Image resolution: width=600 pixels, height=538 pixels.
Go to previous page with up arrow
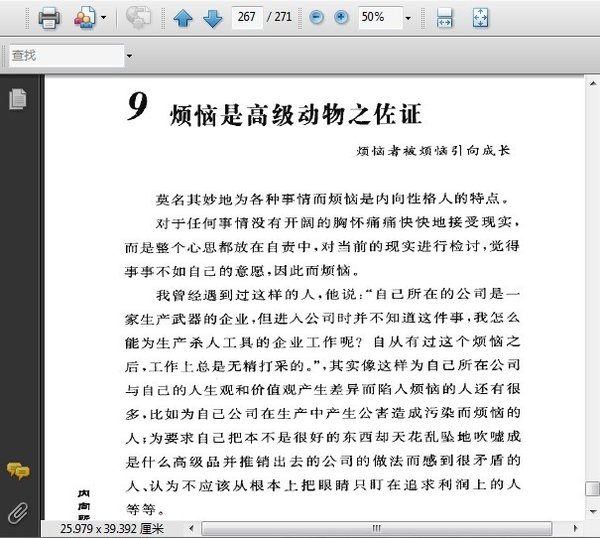pos(183,18)
